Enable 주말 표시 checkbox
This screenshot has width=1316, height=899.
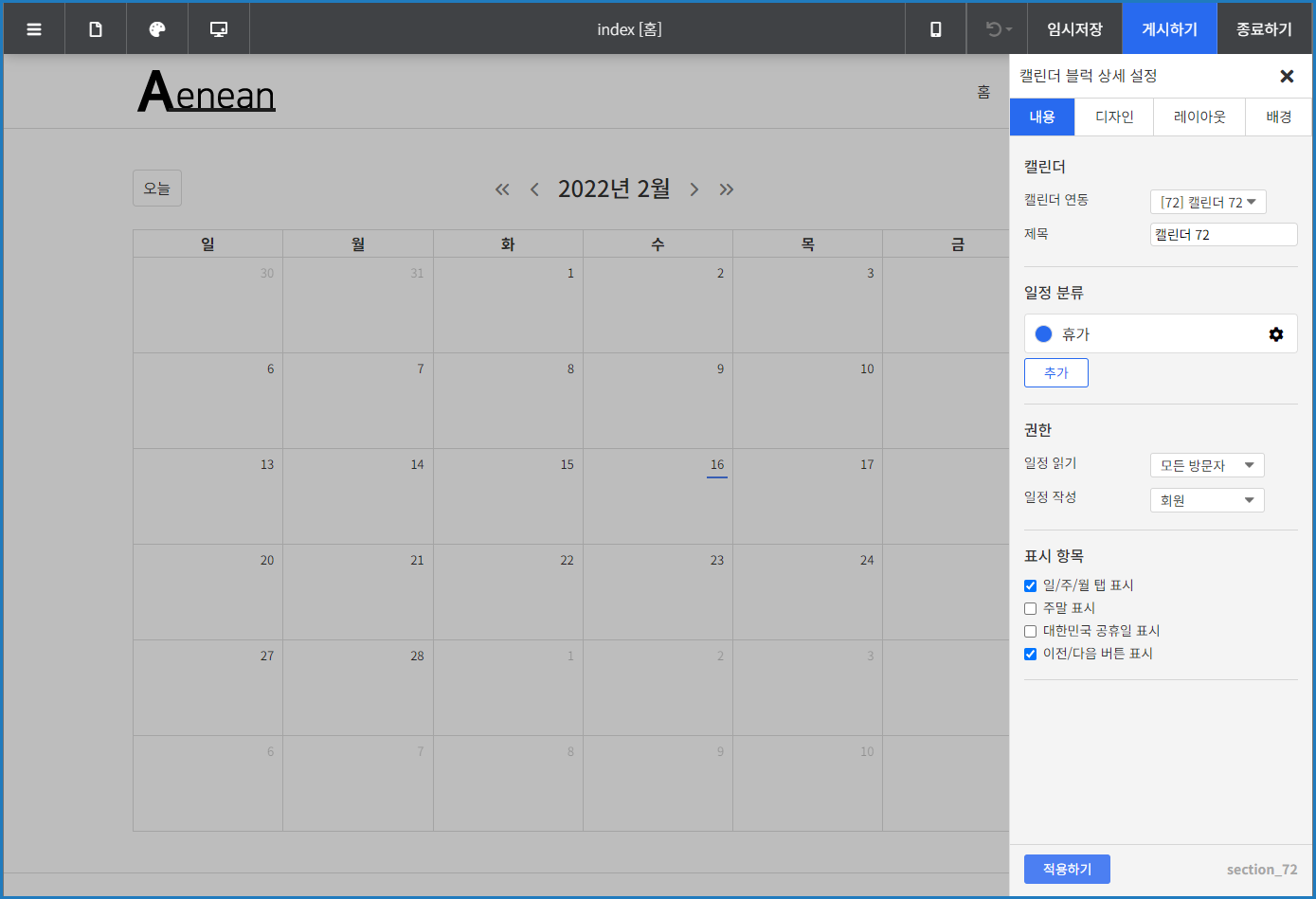pos(1030,608)
